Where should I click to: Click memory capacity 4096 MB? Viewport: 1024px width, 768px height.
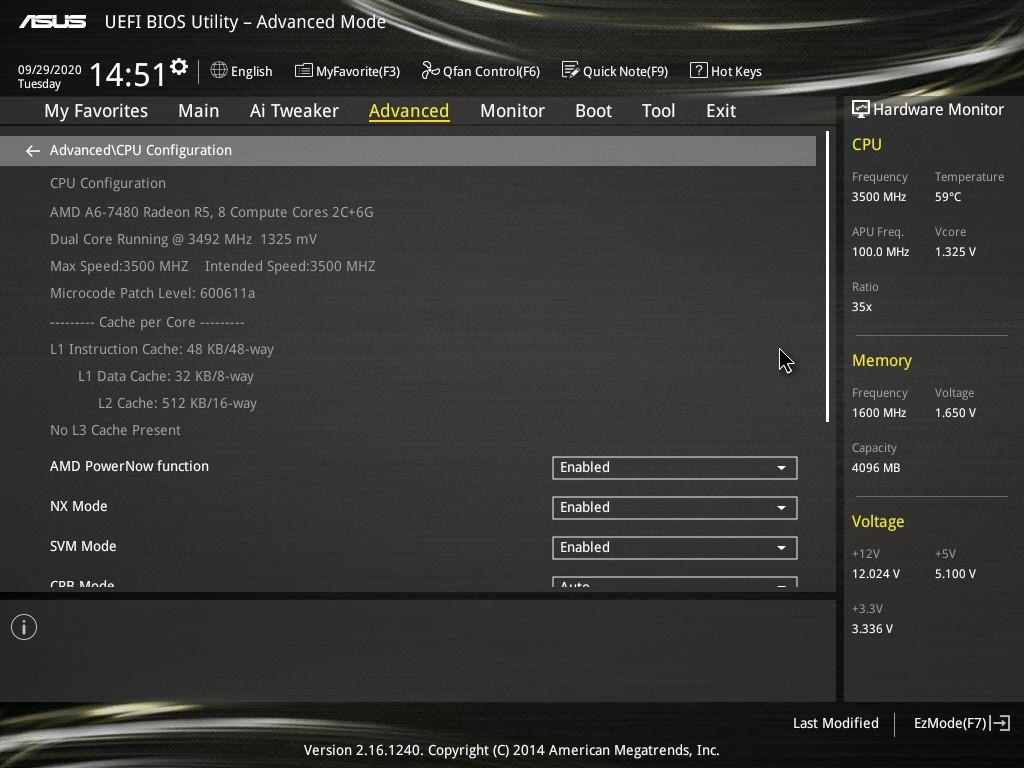[x=876, y=468]
